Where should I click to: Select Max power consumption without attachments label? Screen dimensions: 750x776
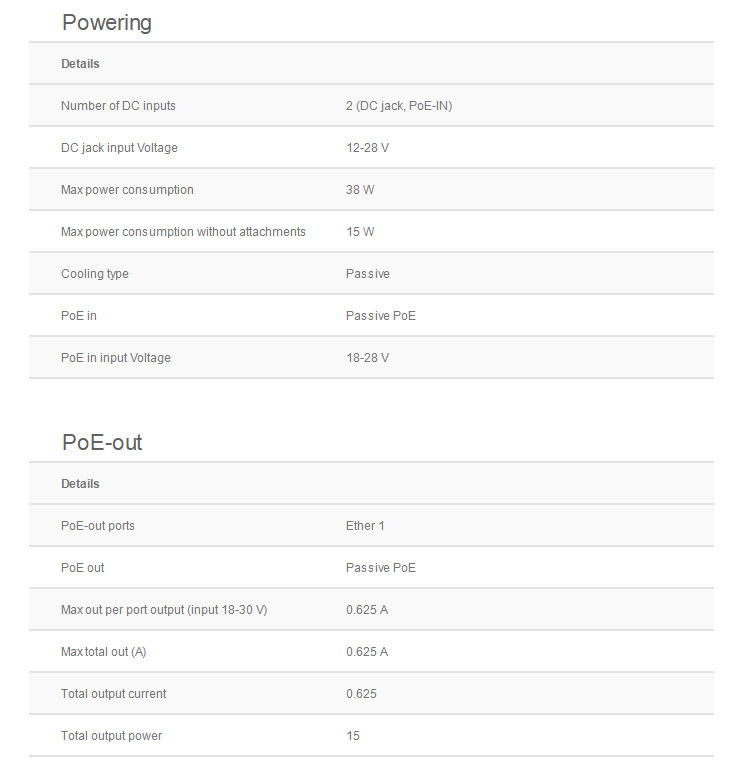point(183,232)
